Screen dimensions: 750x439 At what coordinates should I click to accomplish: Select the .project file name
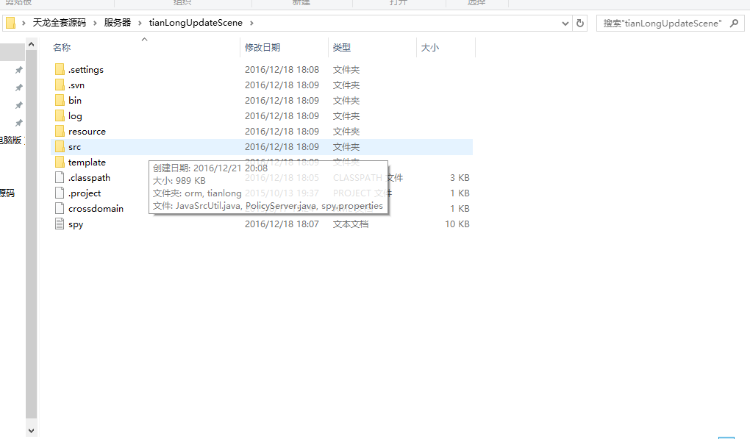tap(85, 193)
